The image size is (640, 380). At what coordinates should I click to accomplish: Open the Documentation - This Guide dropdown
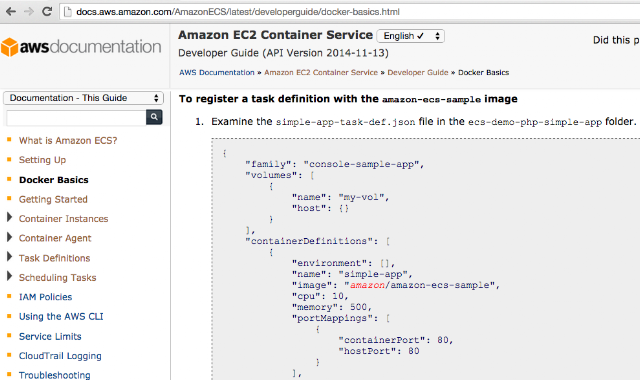[x=83, y=98]
